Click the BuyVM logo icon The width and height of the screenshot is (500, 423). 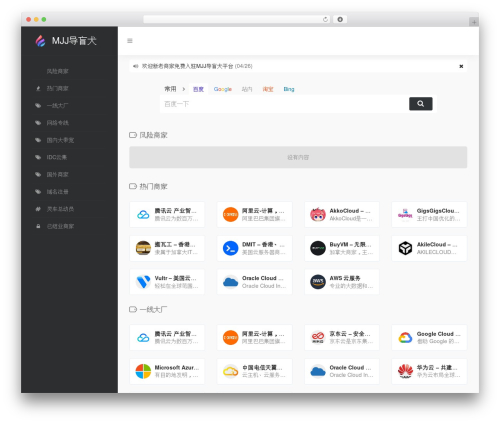point(318,248)
